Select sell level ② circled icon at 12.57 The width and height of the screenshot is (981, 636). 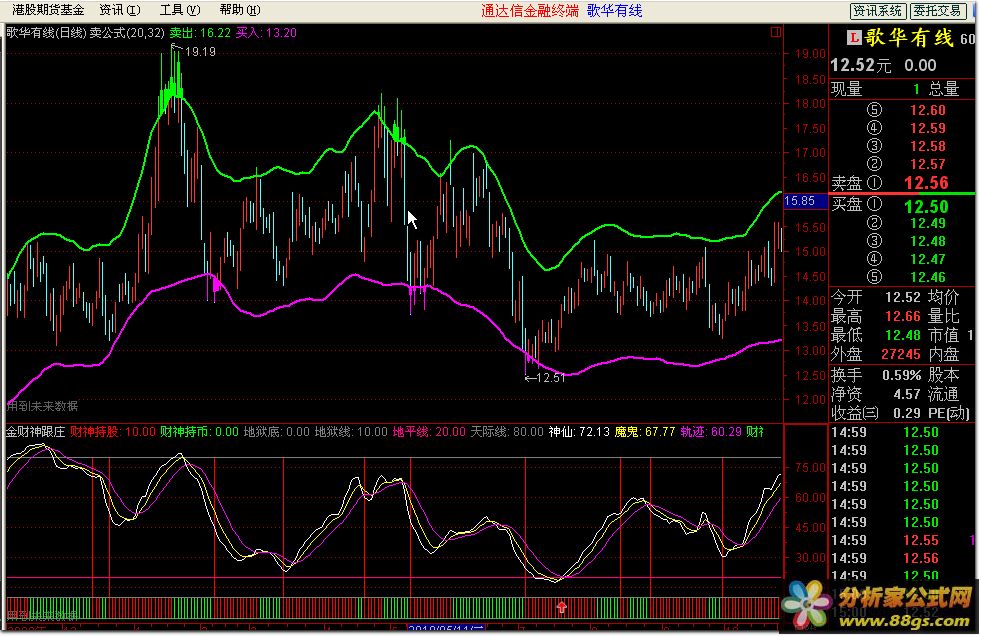coord(874,164)
